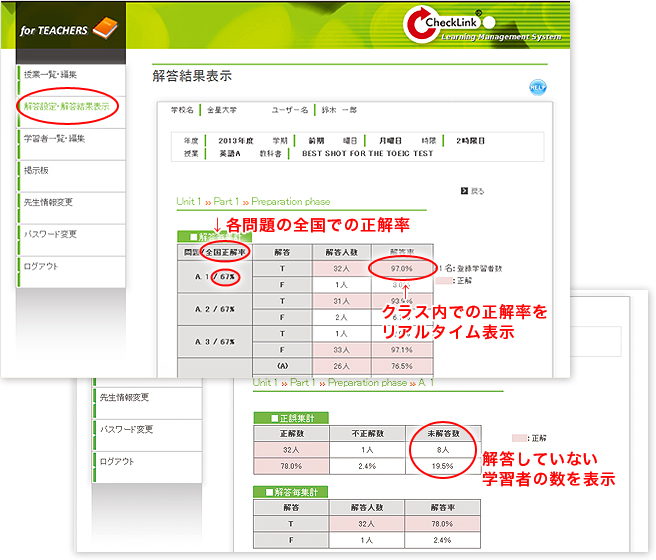Click question A. 3 / 67% cell
Viewport: 656px width, 560px height.
(x=215, y=342)
